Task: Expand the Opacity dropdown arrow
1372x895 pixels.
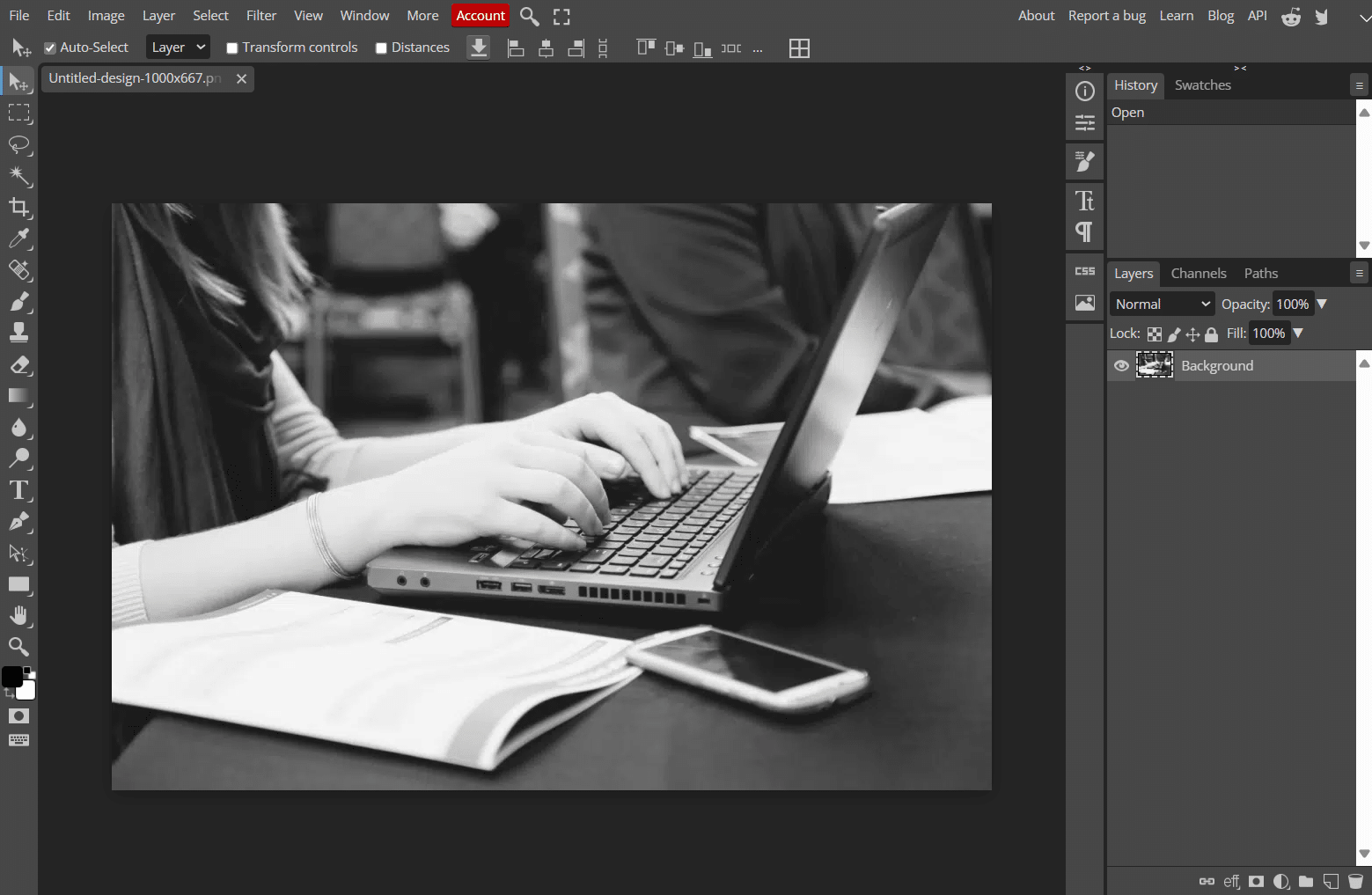Action: pos(1322,303)
